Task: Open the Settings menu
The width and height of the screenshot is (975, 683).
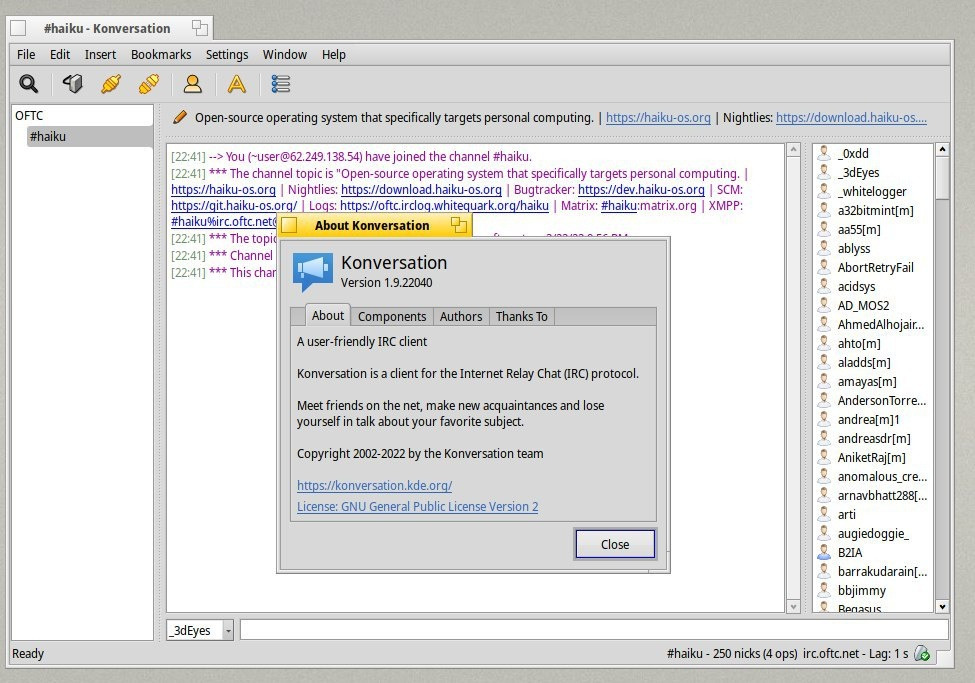Action: 227,55
